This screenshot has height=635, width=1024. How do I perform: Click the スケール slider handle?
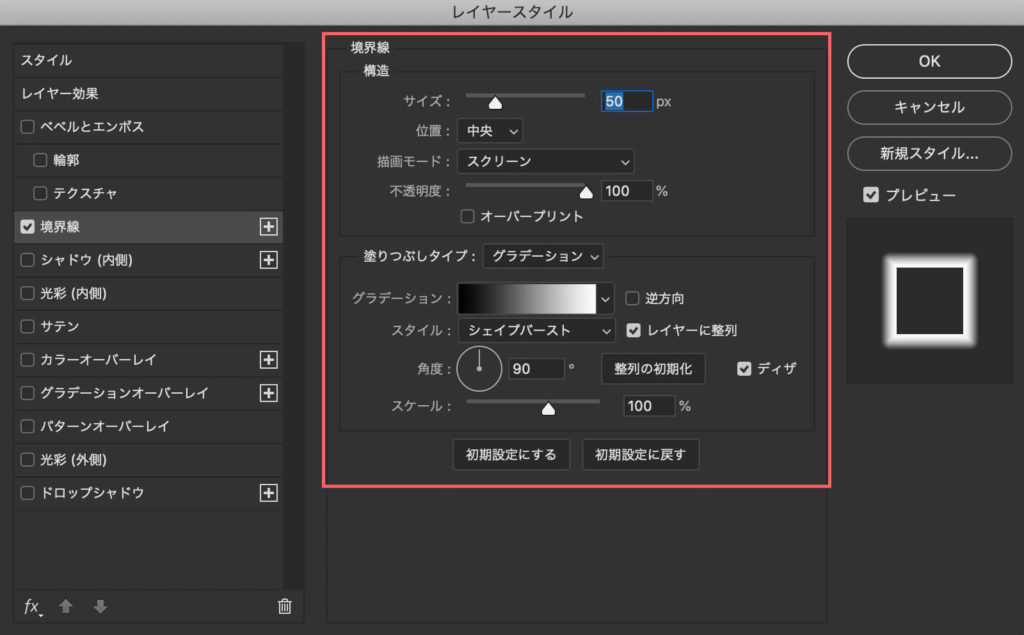pos(549,409)
